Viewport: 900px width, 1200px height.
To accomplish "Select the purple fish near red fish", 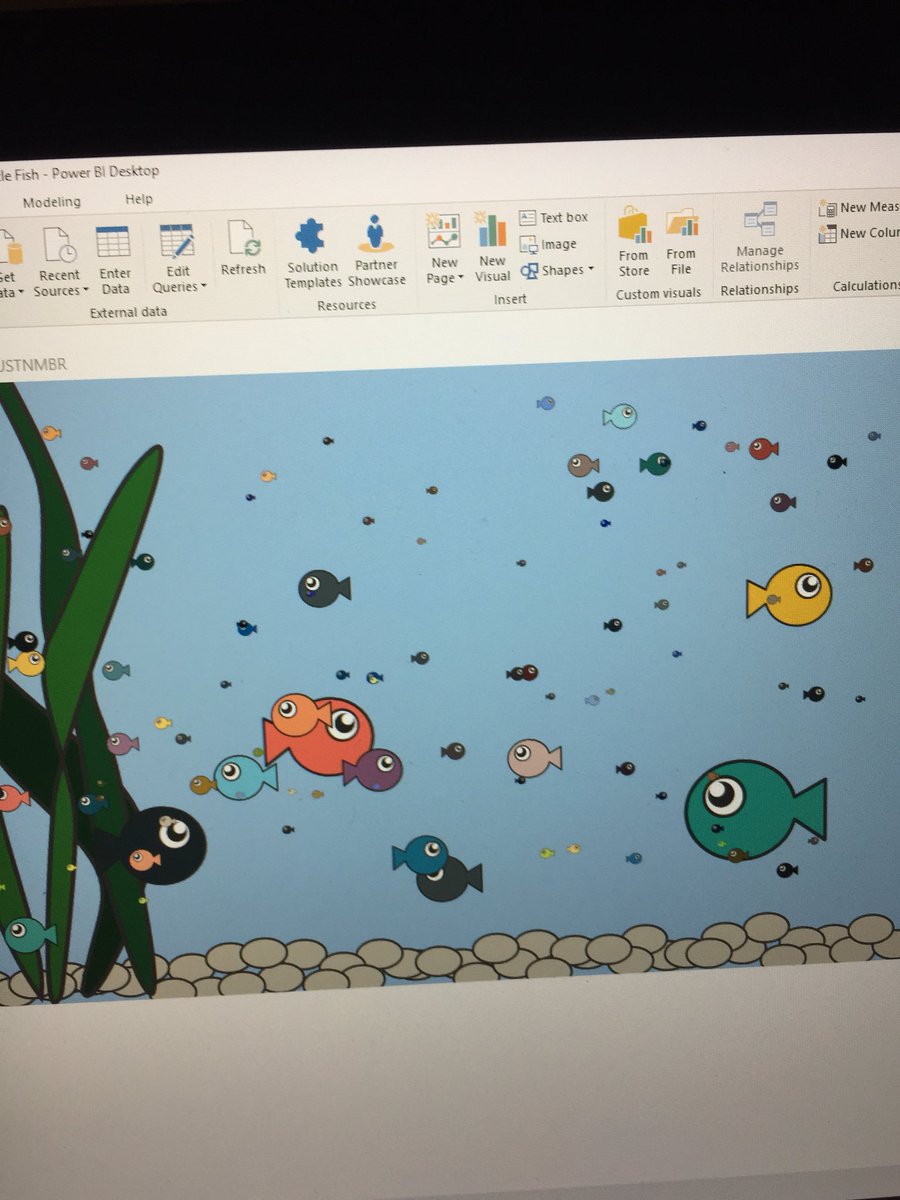I will click(373, 770).
